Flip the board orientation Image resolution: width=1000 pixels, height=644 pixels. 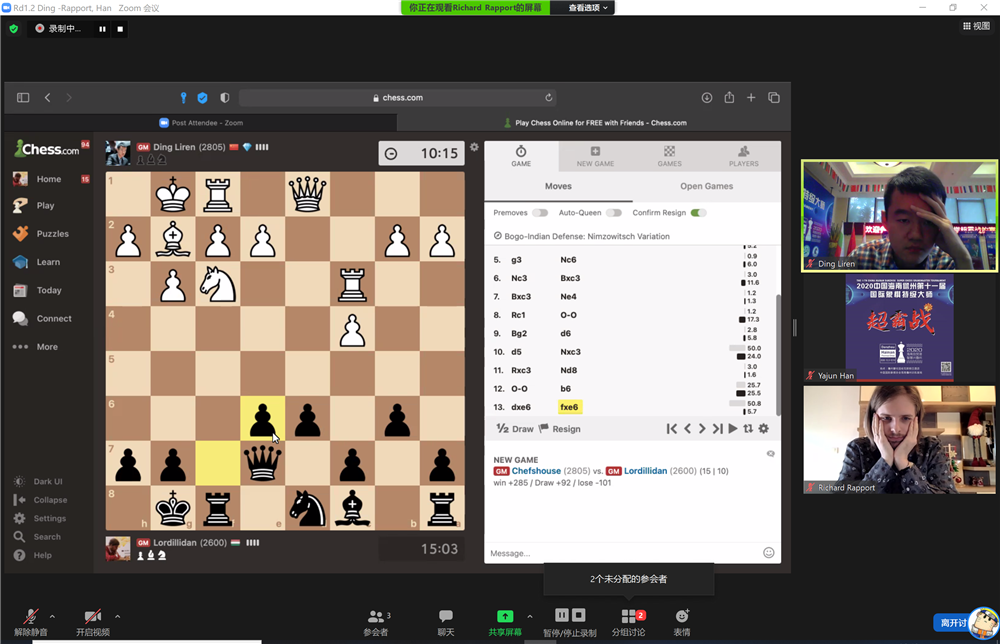click(748, 429)
